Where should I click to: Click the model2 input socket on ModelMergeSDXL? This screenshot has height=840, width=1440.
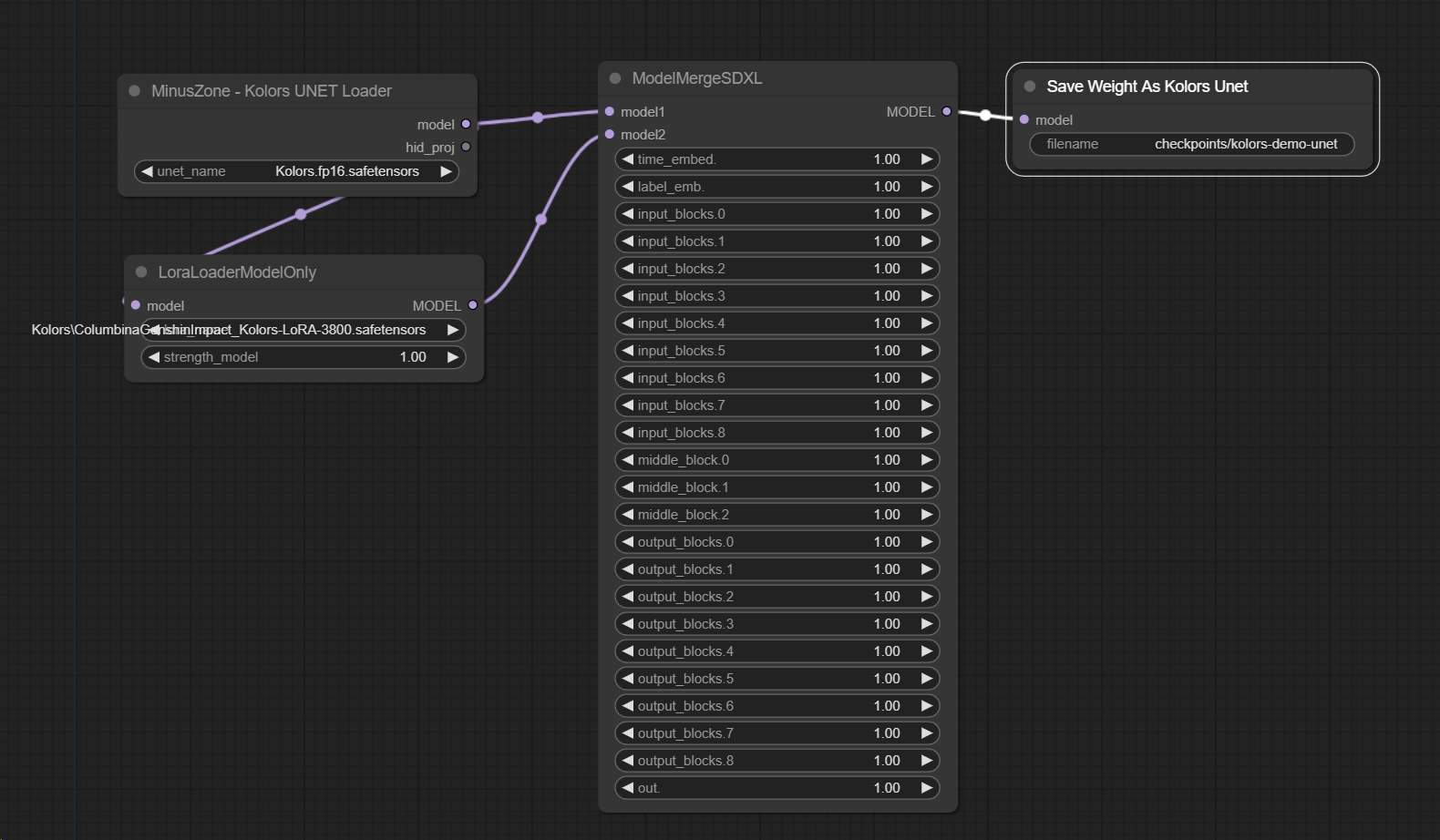(x=610, y=135)
